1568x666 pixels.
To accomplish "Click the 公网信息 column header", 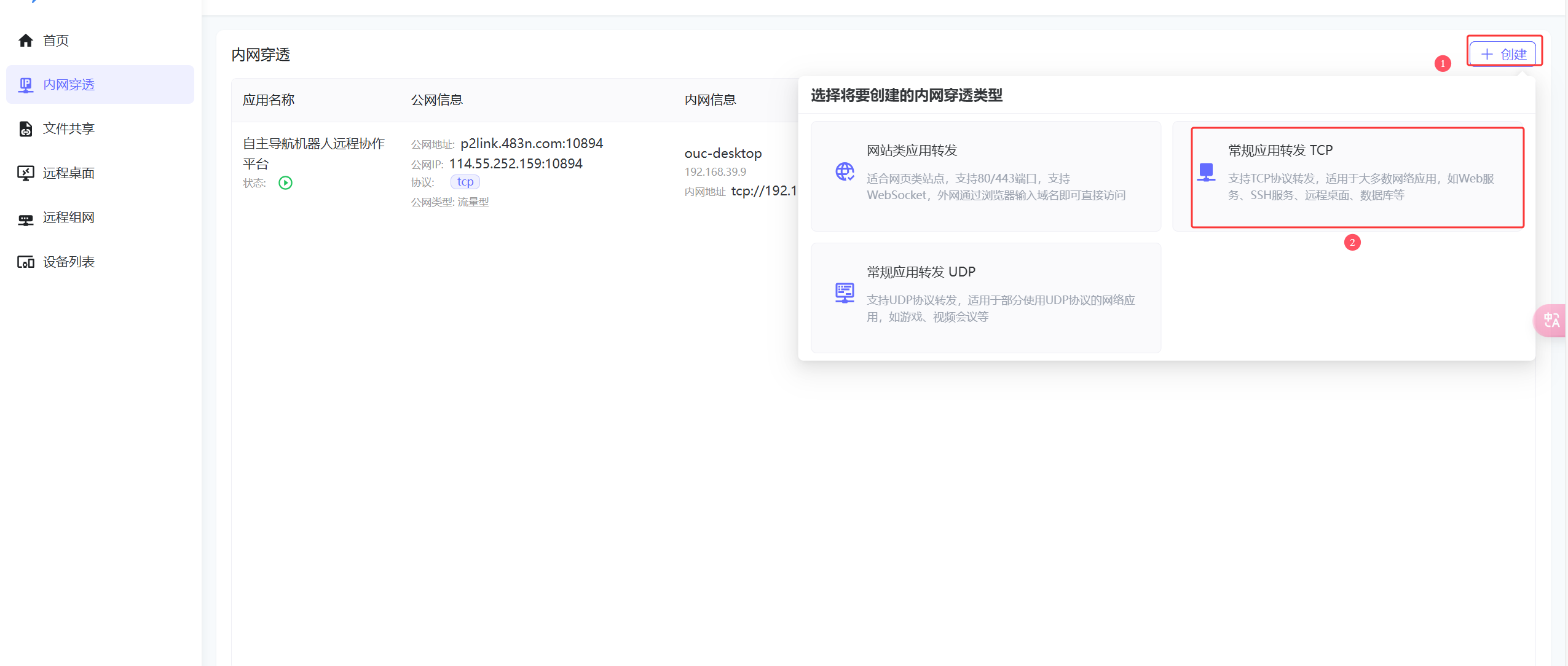I will pos(436,100).
